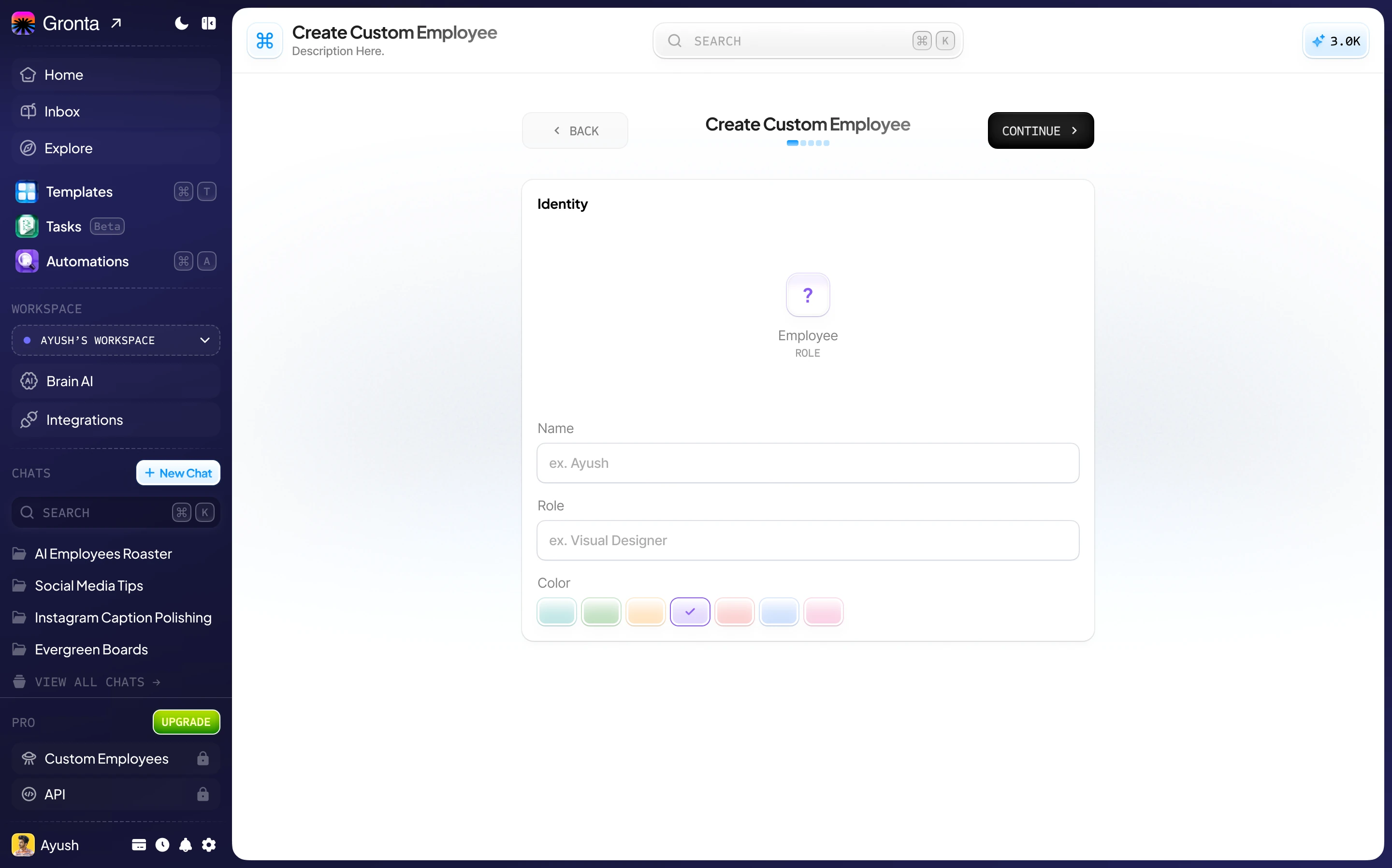
Task: Open the 3.0K credits badge
Action: (x=1335, y=41)
